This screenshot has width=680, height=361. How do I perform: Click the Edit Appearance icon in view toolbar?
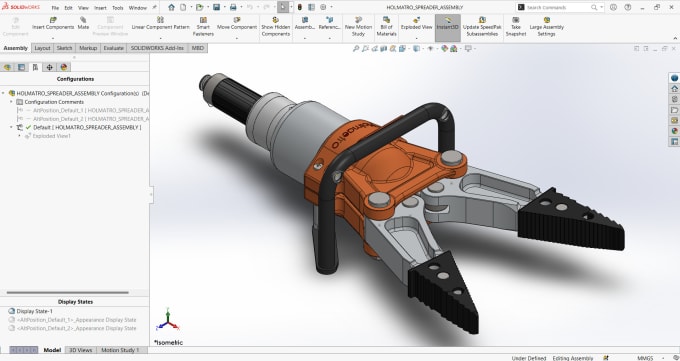[445, 49]
